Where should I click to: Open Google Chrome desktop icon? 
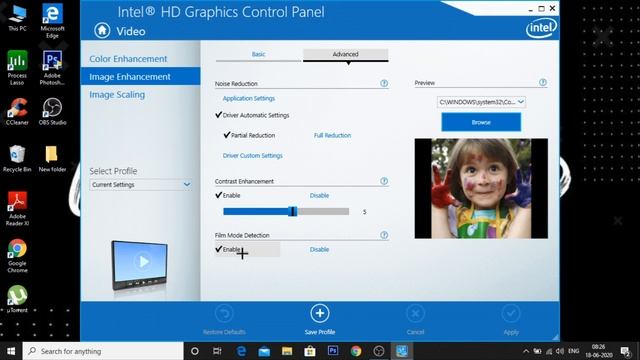pyautogui.click(x=17, y=256)
